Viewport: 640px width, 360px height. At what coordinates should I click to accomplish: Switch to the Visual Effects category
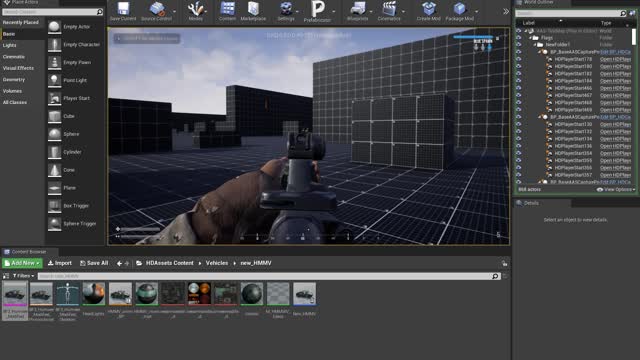18,68
